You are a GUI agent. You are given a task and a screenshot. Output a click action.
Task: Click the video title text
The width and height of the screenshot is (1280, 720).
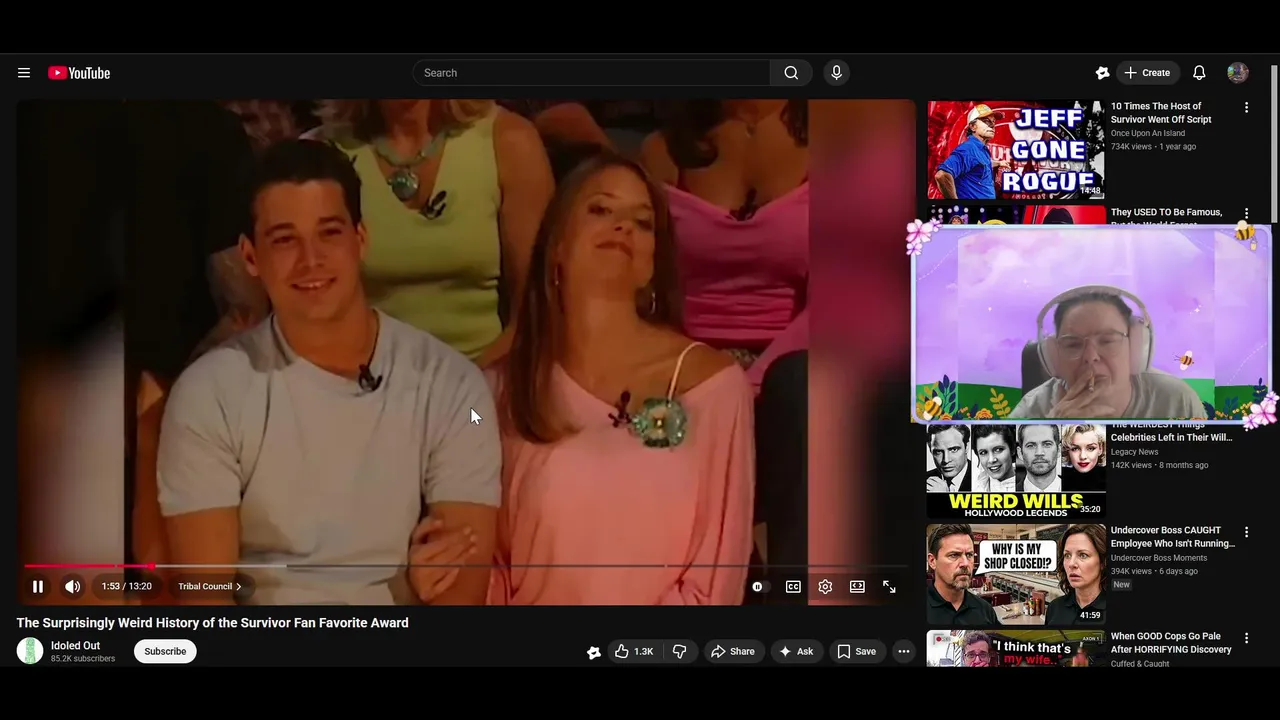pyautogui.click(x=212, y=623)
